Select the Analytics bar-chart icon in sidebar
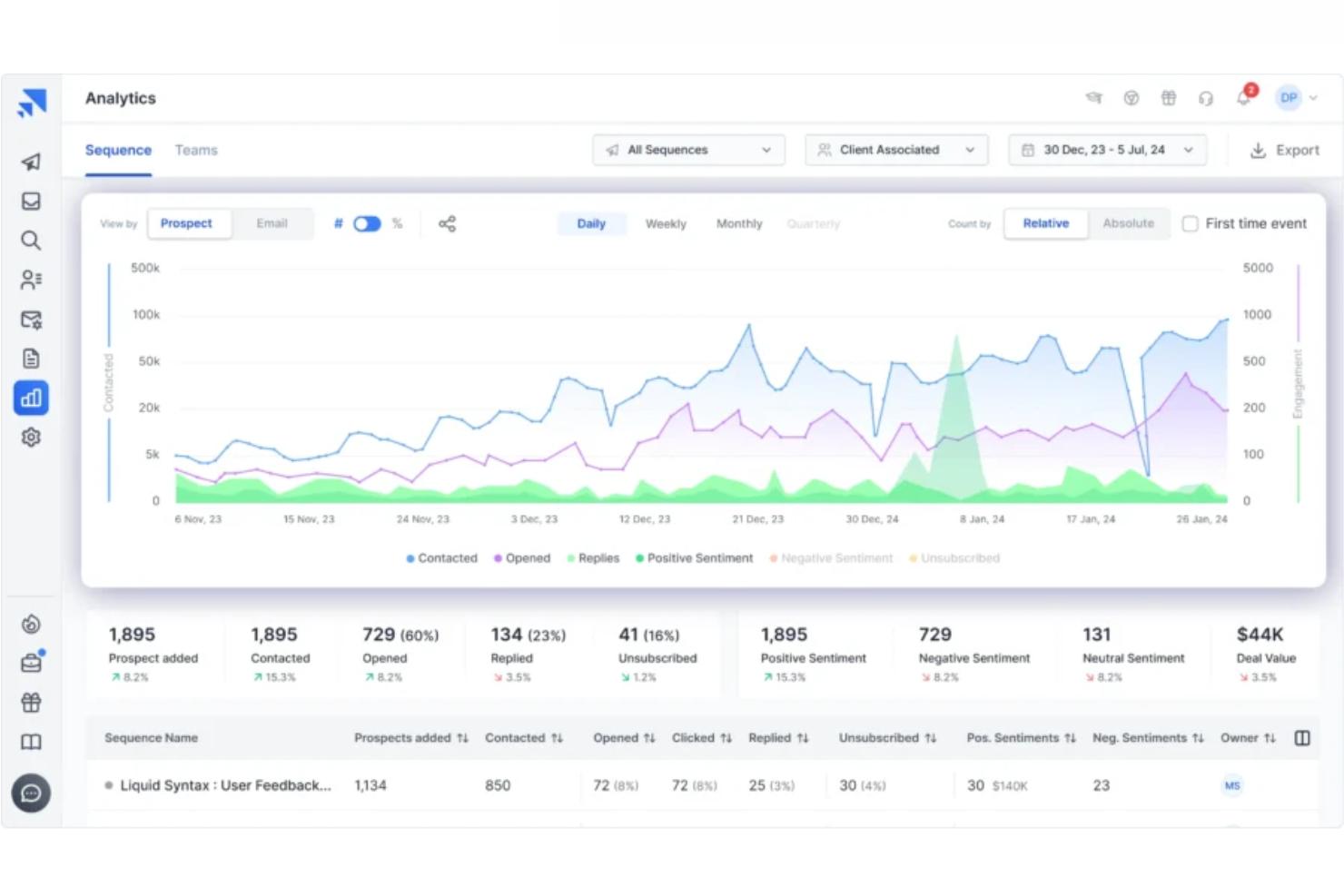Image resolution: width=1344 pixels, height=896 pixels. coord(31,397)
